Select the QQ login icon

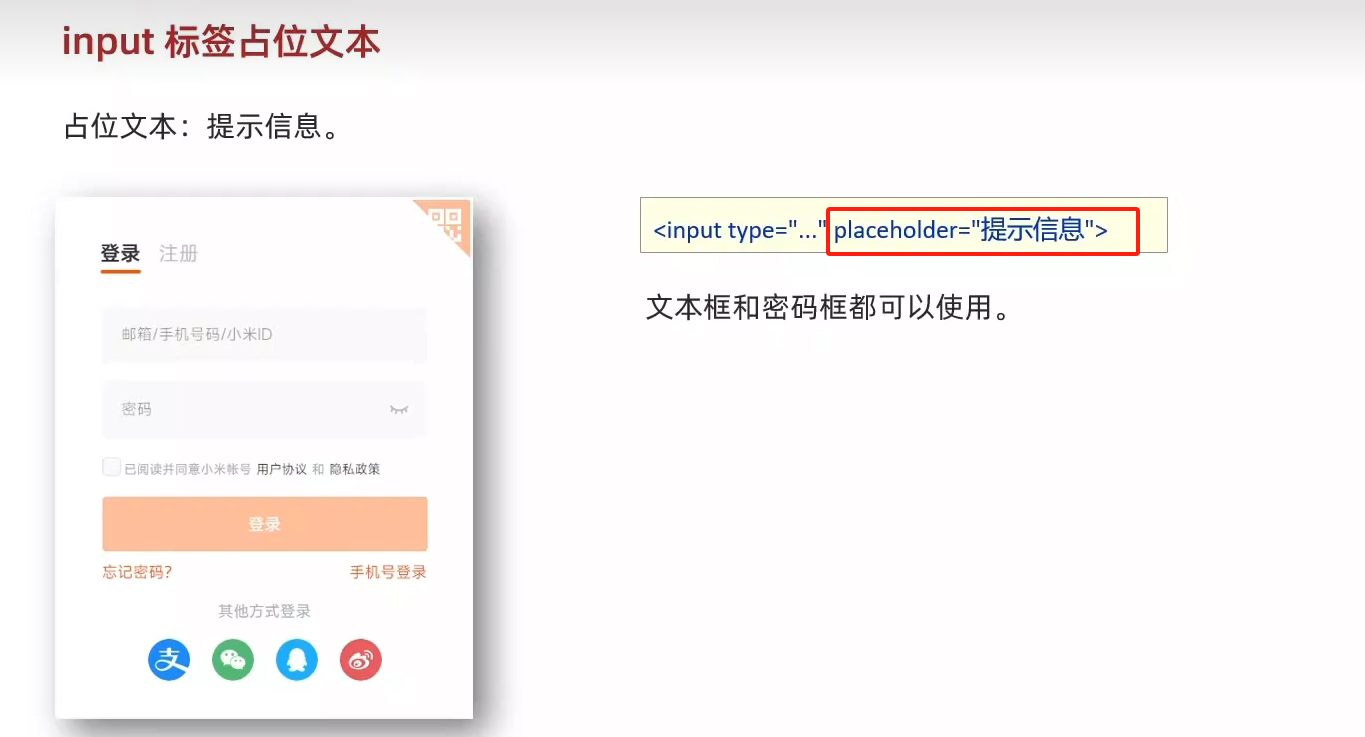pyautogui.click(x=296, y=659)
